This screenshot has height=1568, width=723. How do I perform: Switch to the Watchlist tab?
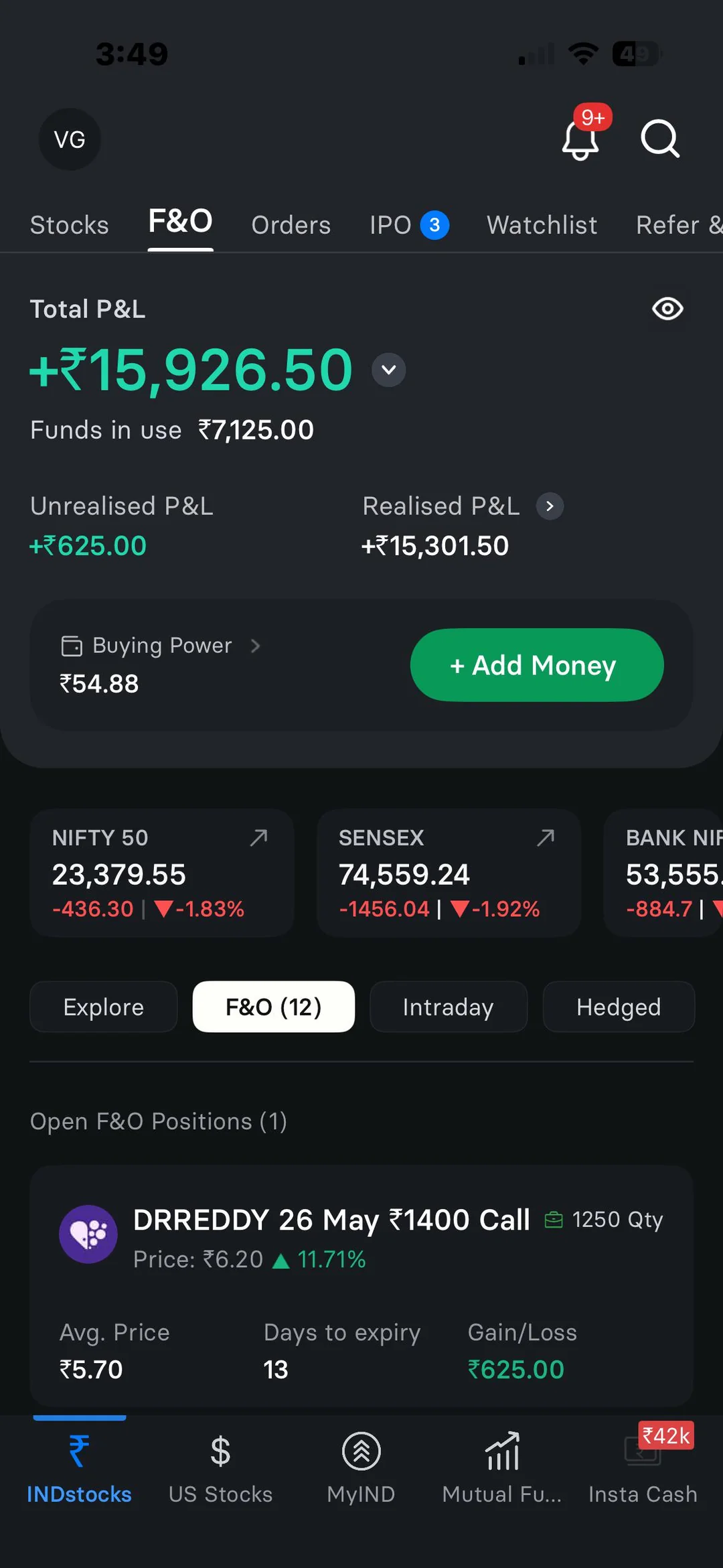click(542, 225)
